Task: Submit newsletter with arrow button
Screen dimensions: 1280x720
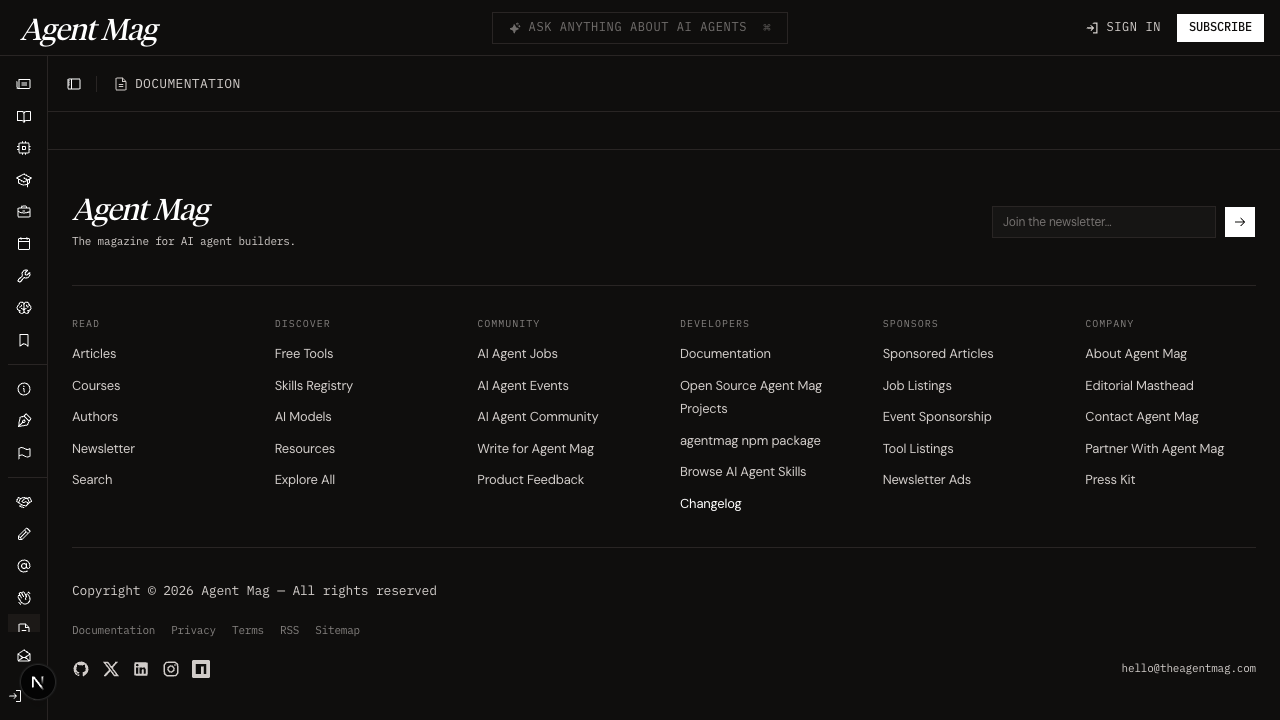Action: [1239, 222]
